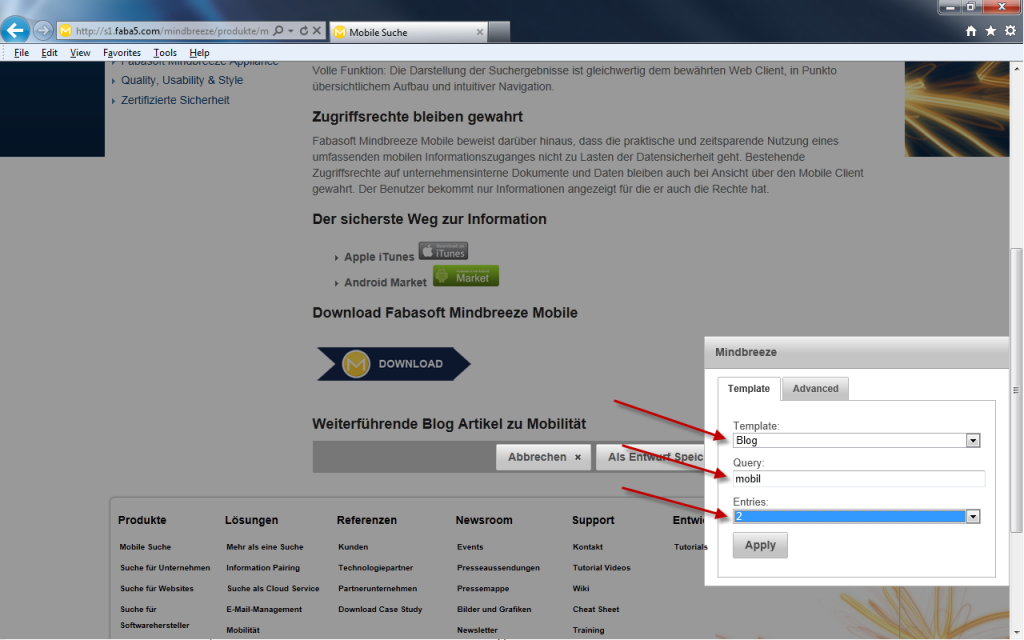
Task: Open the Mobilität footer link
Action: tap(243, 631)
